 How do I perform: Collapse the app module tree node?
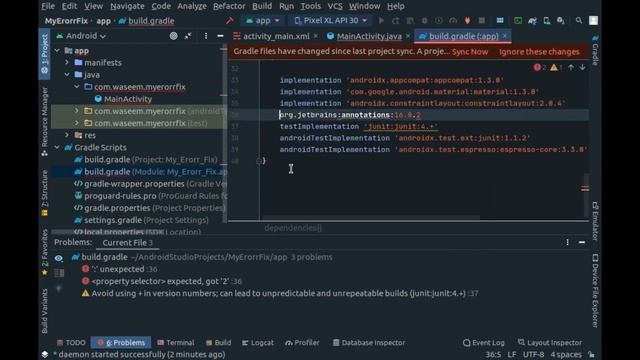point(57,51)
